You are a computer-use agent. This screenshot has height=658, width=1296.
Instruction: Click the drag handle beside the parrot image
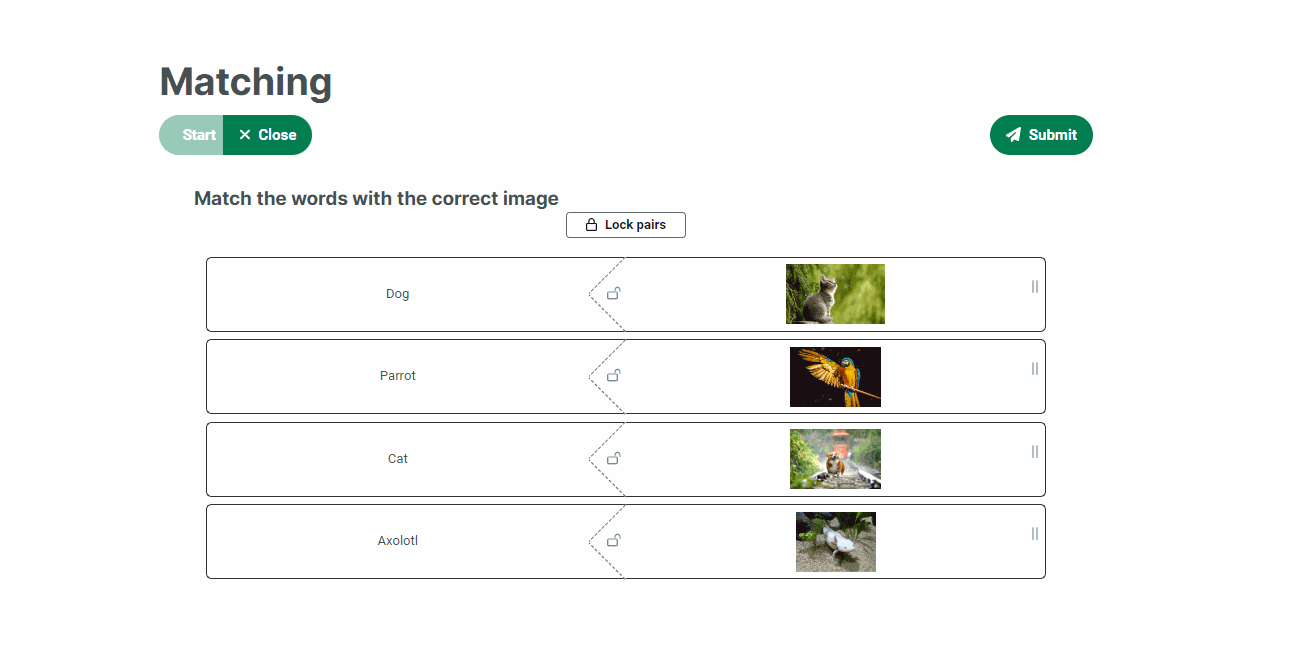[1034, 369]
